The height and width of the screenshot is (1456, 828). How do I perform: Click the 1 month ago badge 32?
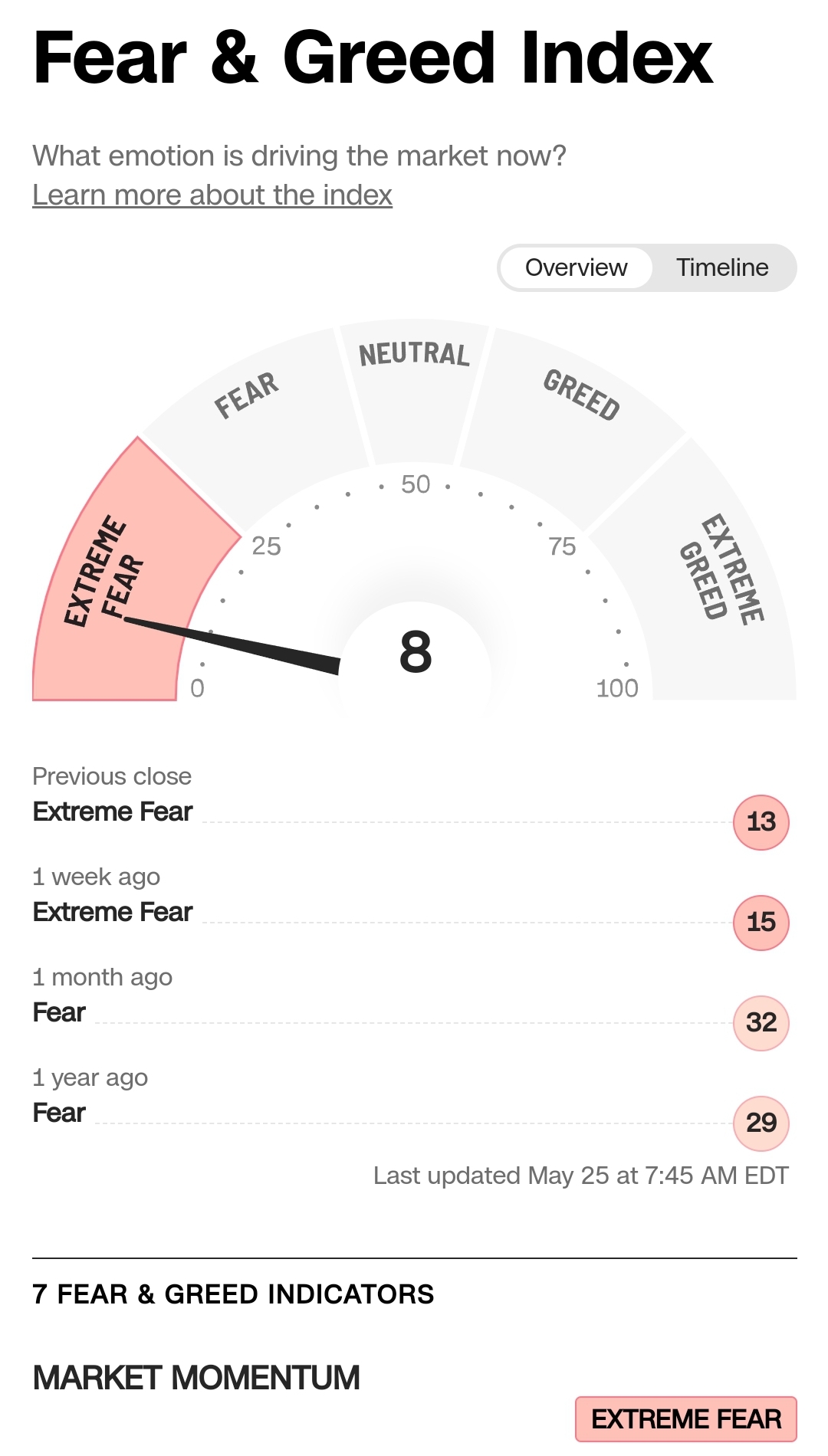[761, 1023]
